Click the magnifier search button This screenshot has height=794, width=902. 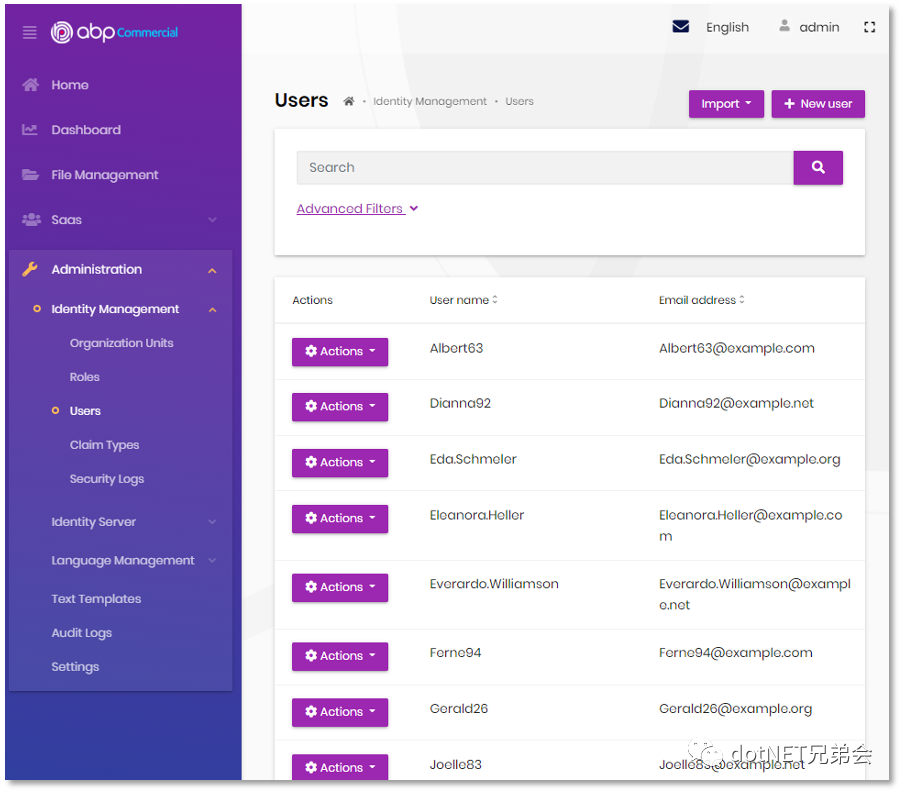pyautogui.click(x=817, y=168)
